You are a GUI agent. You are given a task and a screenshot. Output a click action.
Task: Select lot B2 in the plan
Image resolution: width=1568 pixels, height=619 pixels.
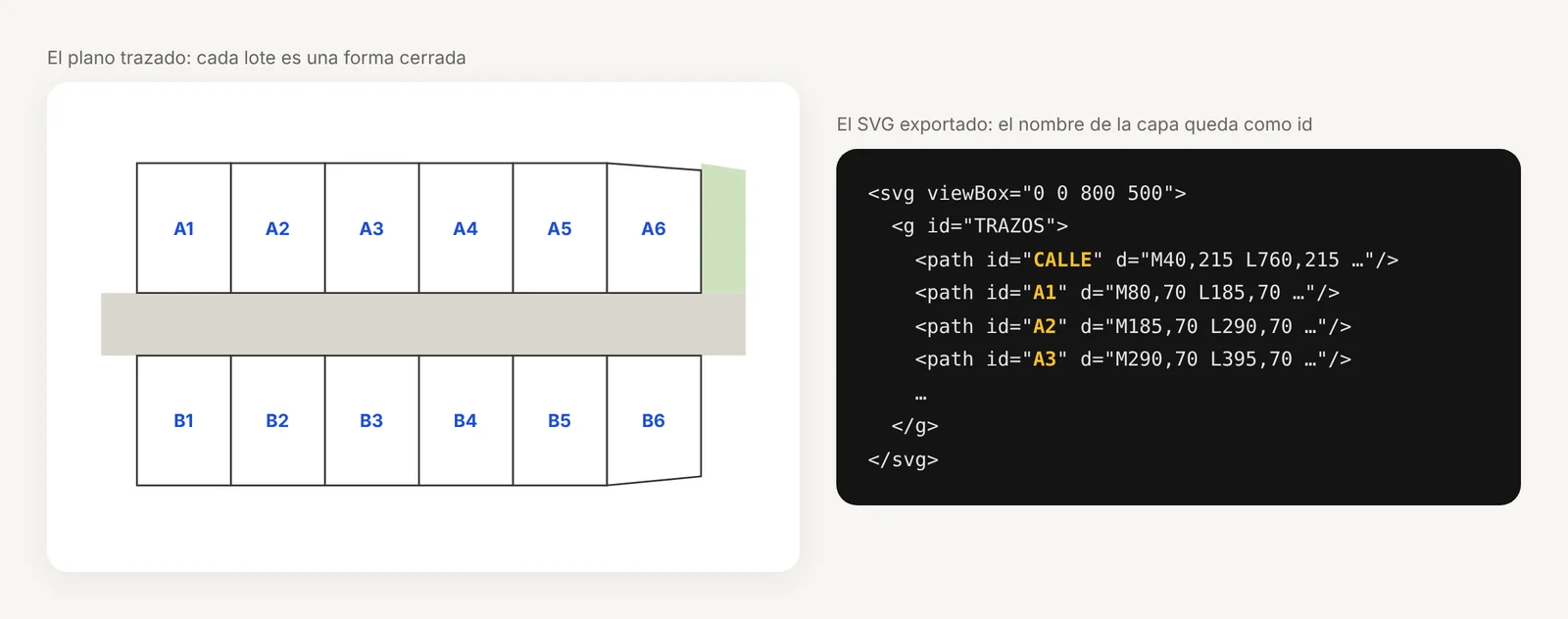(x=277, y=420)
